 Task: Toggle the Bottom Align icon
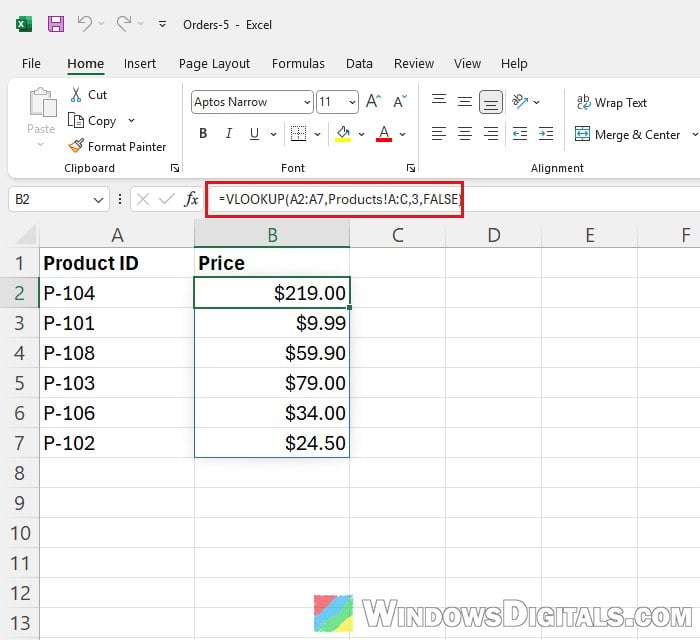[x=491, y=102]
